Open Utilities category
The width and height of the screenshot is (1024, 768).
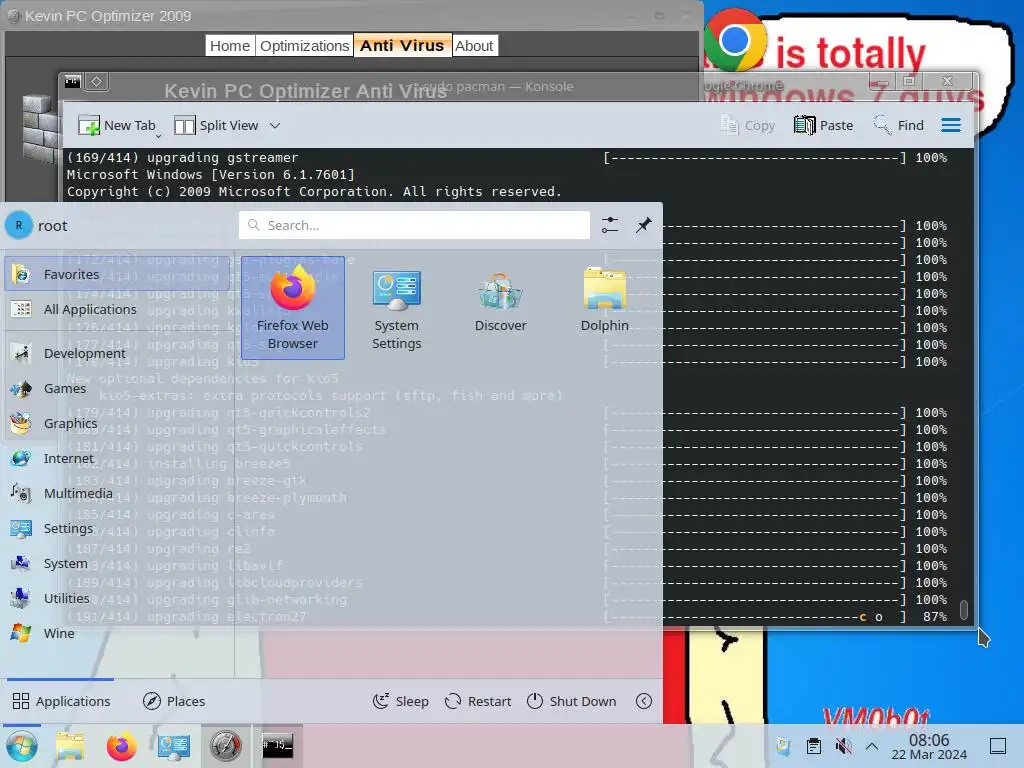(x=118, y=598)
